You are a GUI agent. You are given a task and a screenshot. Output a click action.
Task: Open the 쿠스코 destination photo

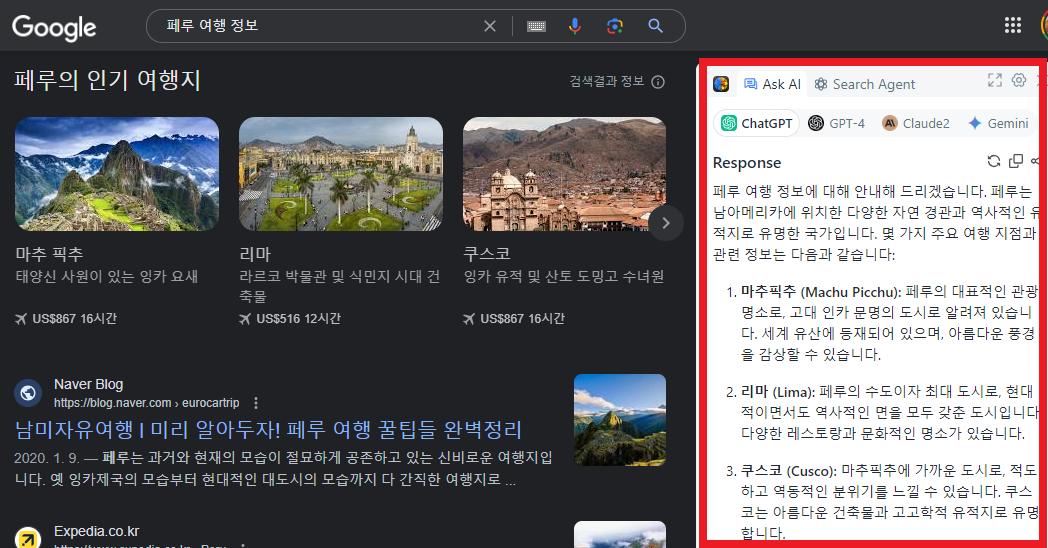564,174
